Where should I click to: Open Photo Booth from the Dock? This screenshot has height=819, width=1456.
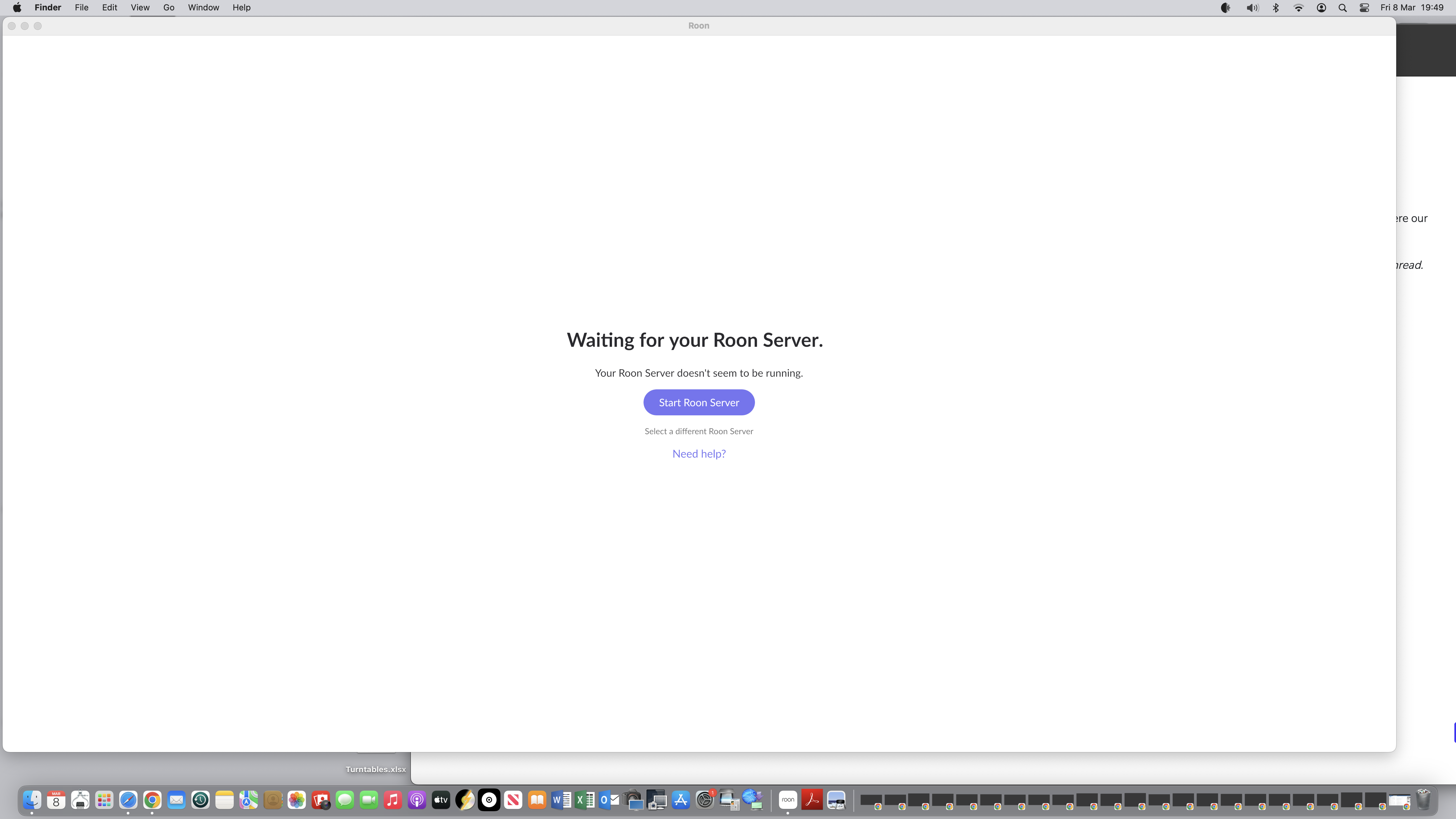tap(320, 800)
